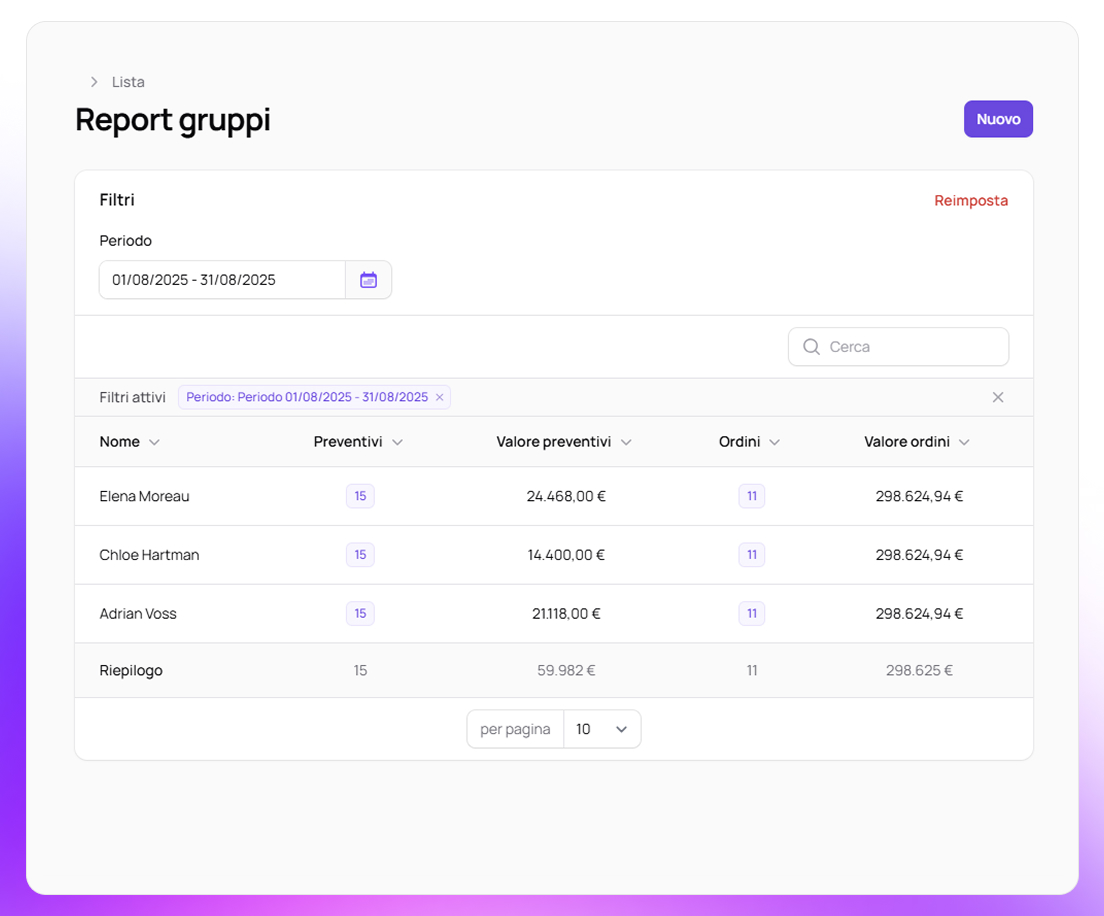Open the per pagina dropdown
The height and width of the screenshot is (916, 1104).
click(602, 729)
